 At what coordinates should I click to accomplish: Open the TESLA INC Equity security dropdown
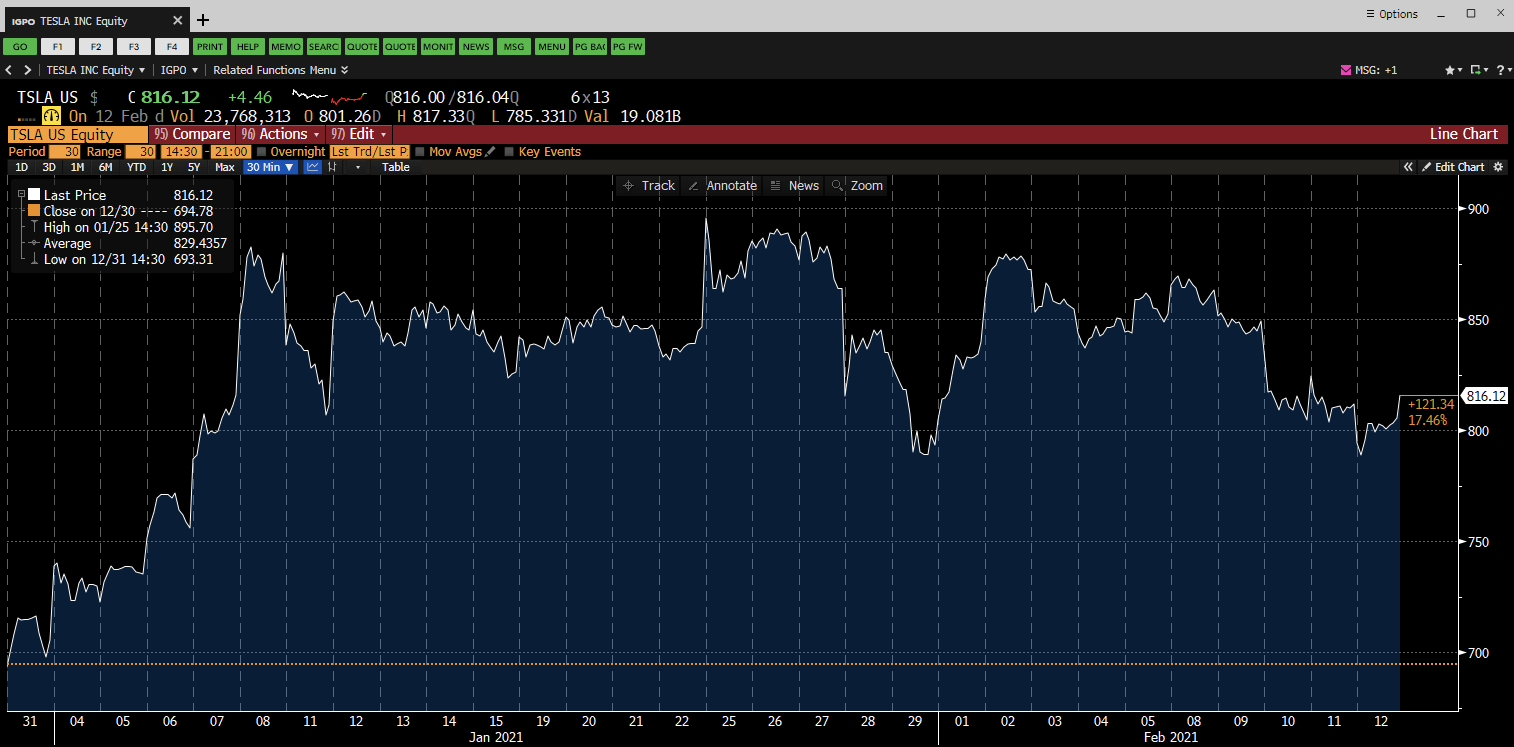[96, 70]
